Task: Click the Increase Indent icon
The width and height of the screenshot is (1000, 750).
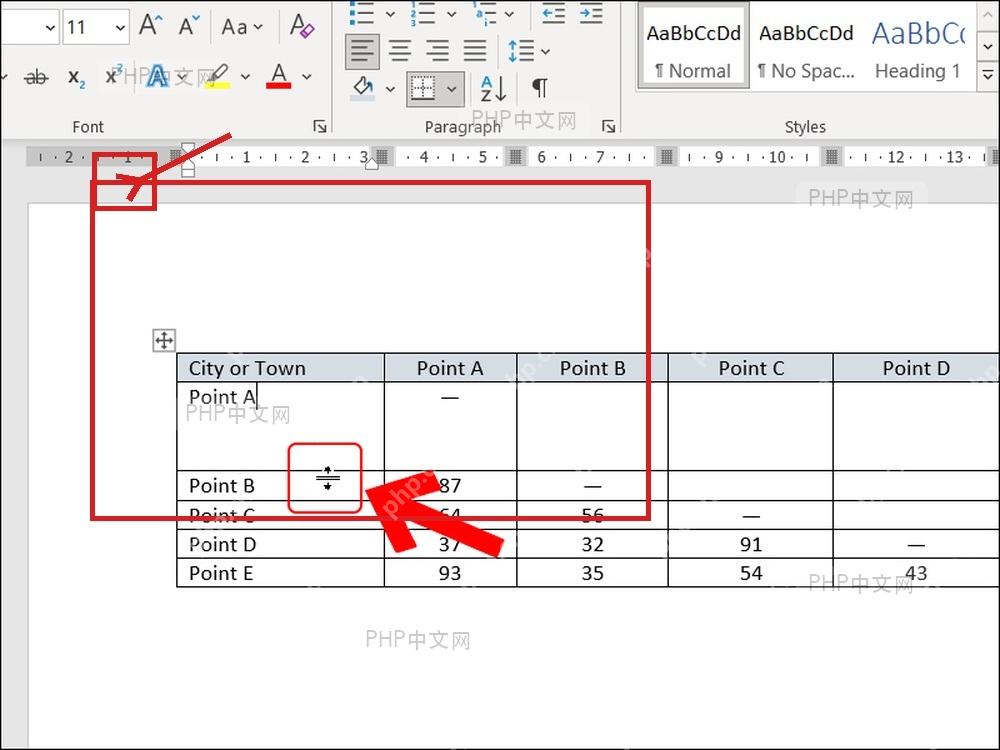Action: pyautogui.click(x=591, y=13)
